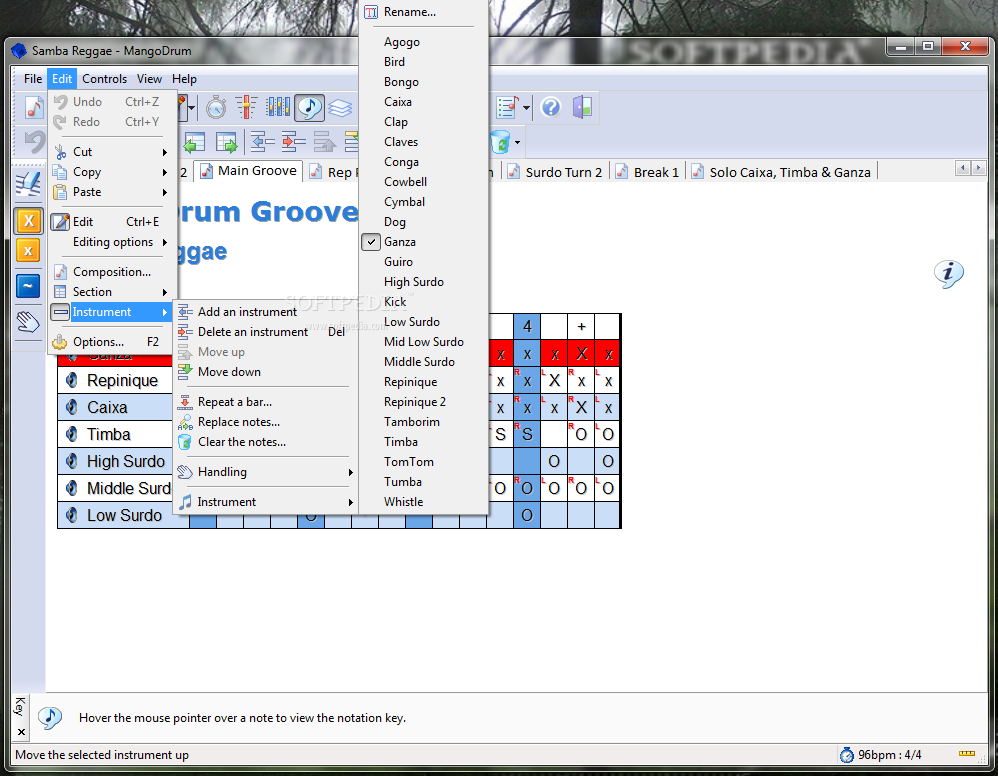This screenshot has width=998, height=776.
Task: Click the delete instrument toolbar icon
Action: point(293,142)
